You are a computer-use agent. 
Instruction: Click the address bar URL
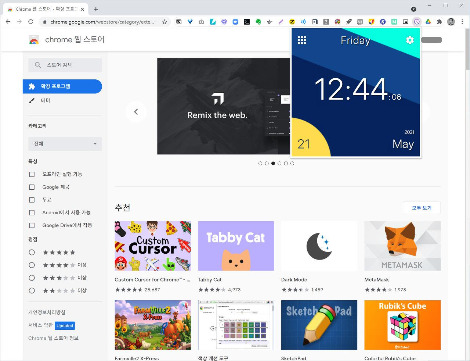click(x=103, y=22)
